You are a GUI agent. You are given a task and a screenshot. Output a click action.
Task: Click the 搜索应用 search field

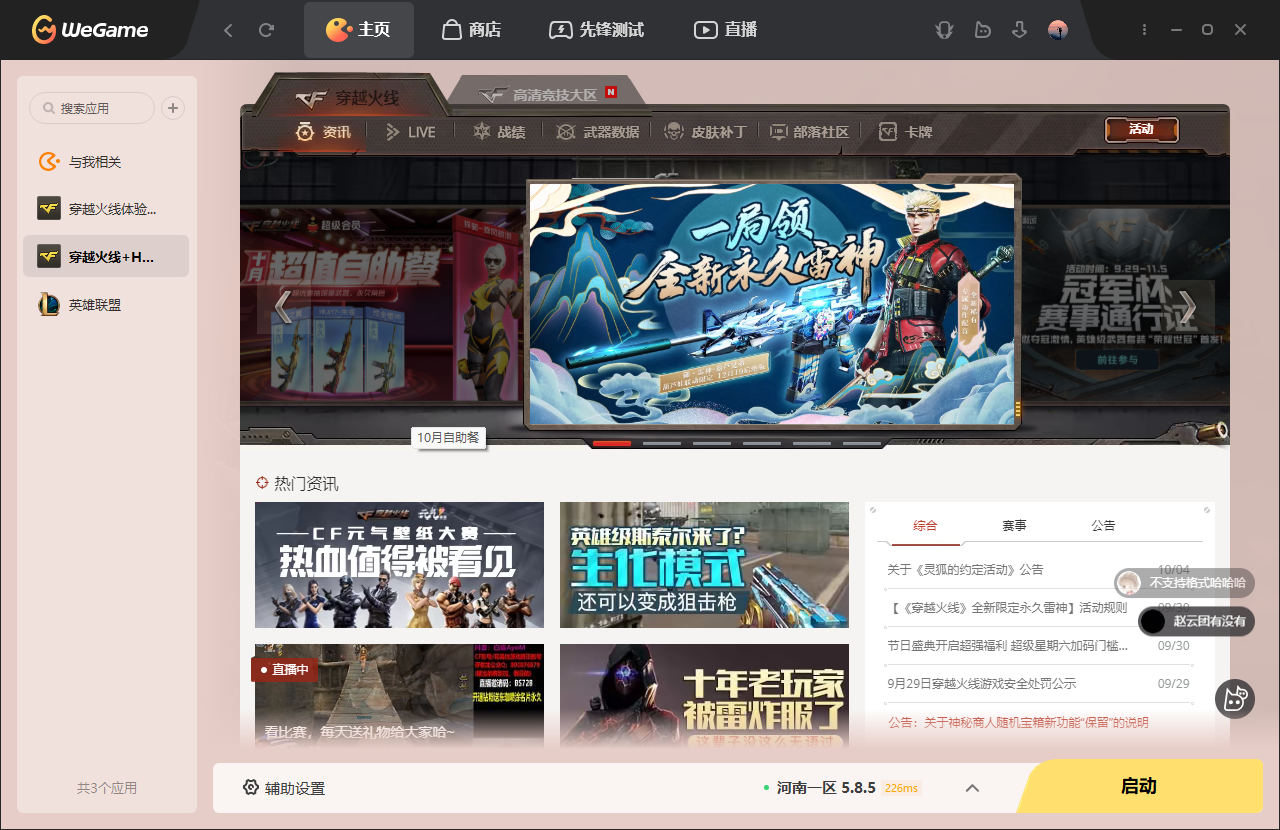(x=92, y=108)
